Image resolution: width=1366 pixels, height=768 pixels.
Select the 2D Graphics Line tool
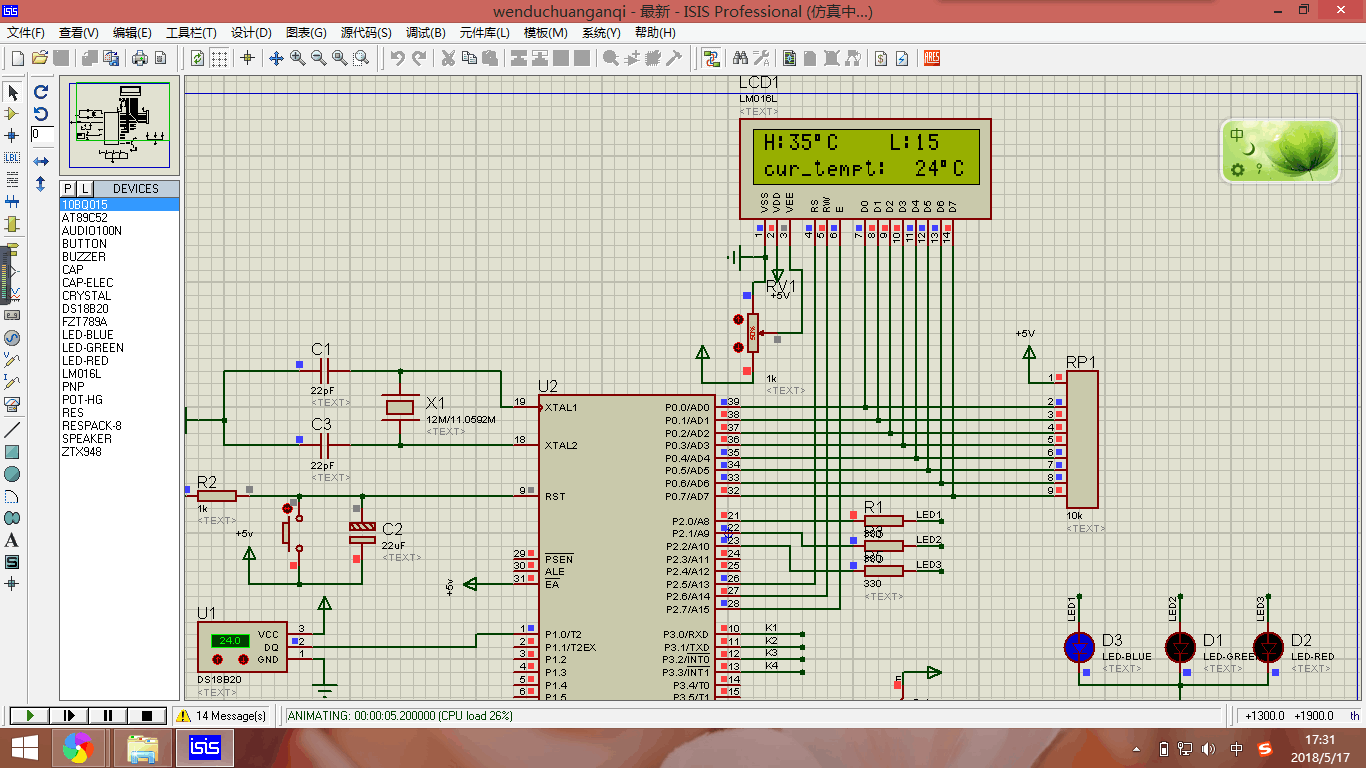(x=13, y=430)
